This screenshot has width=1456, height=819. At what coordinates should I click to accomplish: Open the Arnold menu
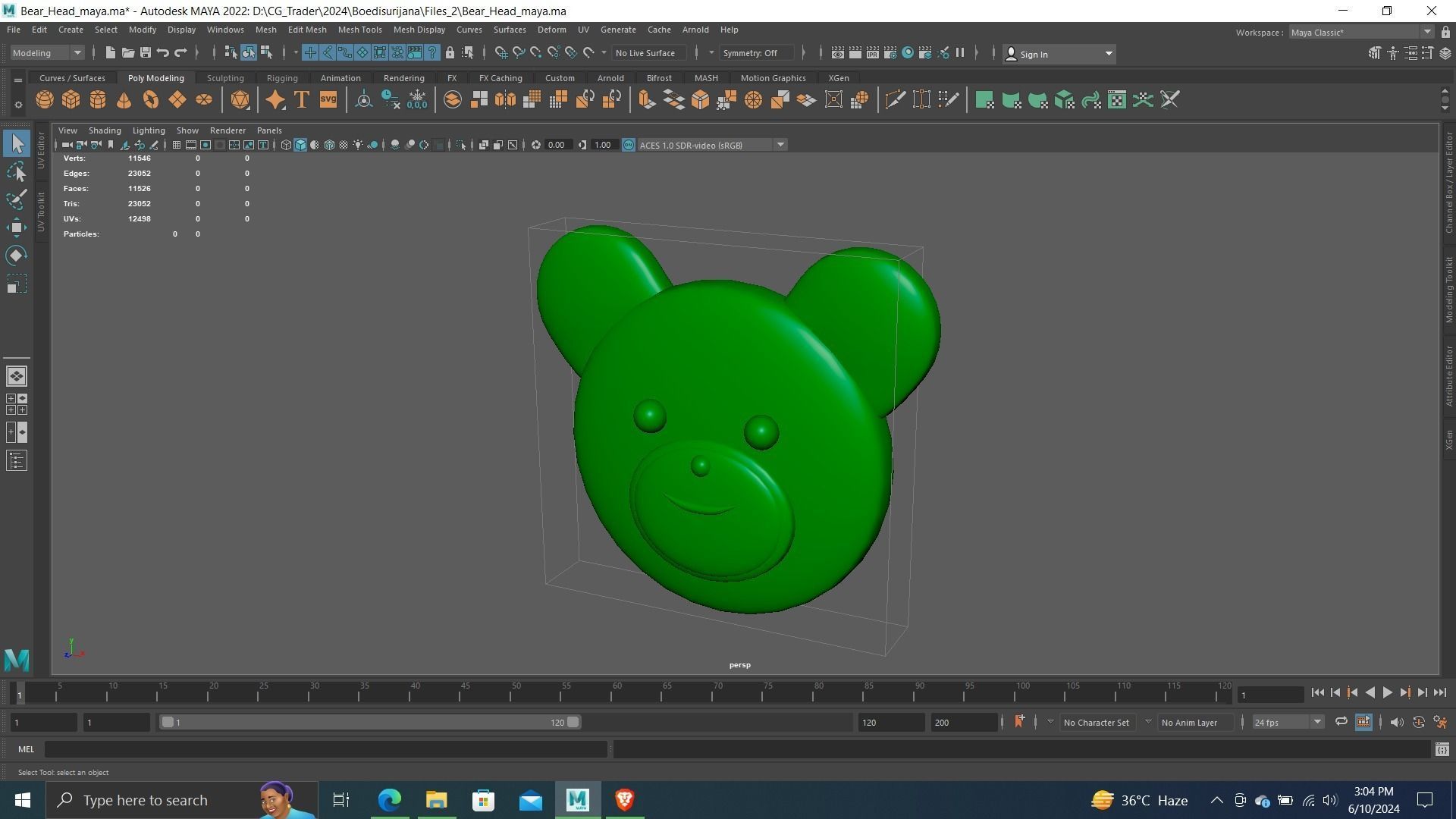695,30
